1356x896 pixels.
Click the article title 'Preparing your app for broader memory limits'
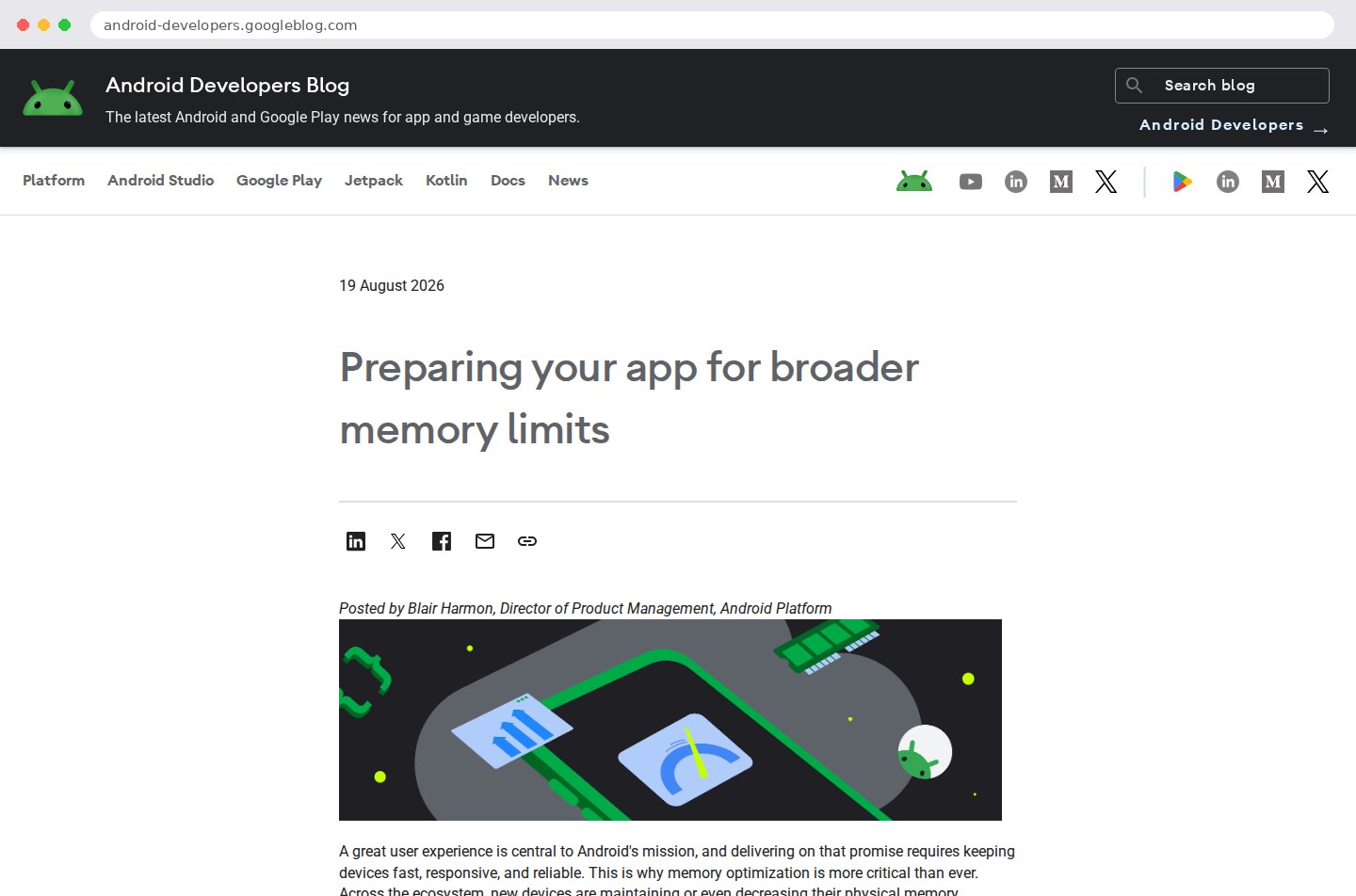tap(629, 398)
